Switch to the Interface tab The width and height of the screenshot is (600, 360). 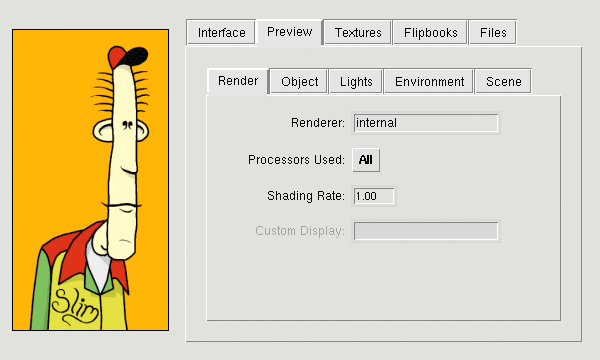(221, 33)
